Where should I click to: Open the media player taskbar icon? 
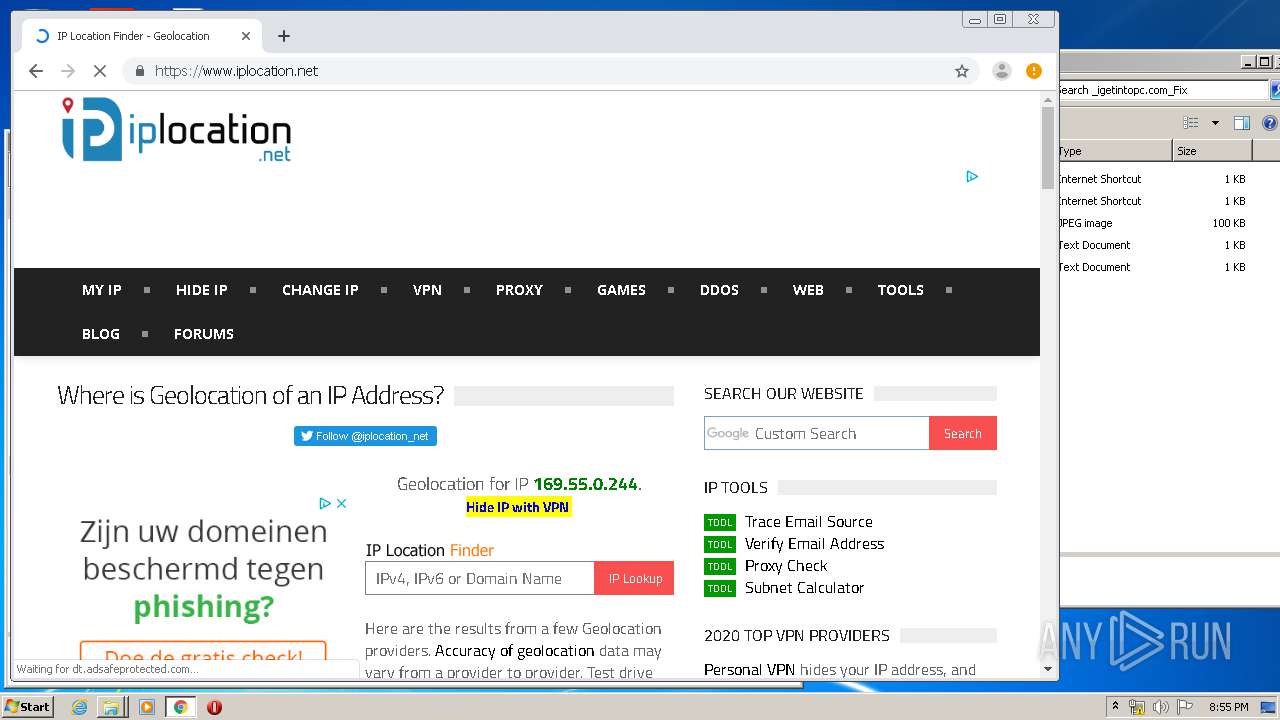tap(147, 707)
